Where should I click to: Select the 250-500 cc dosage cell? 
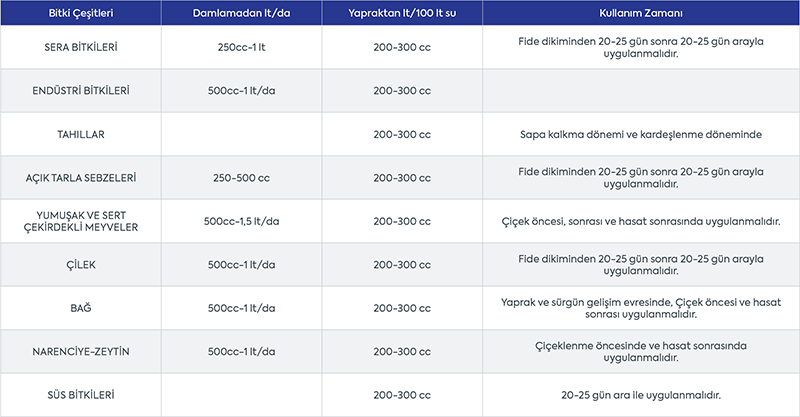(240, 178)
